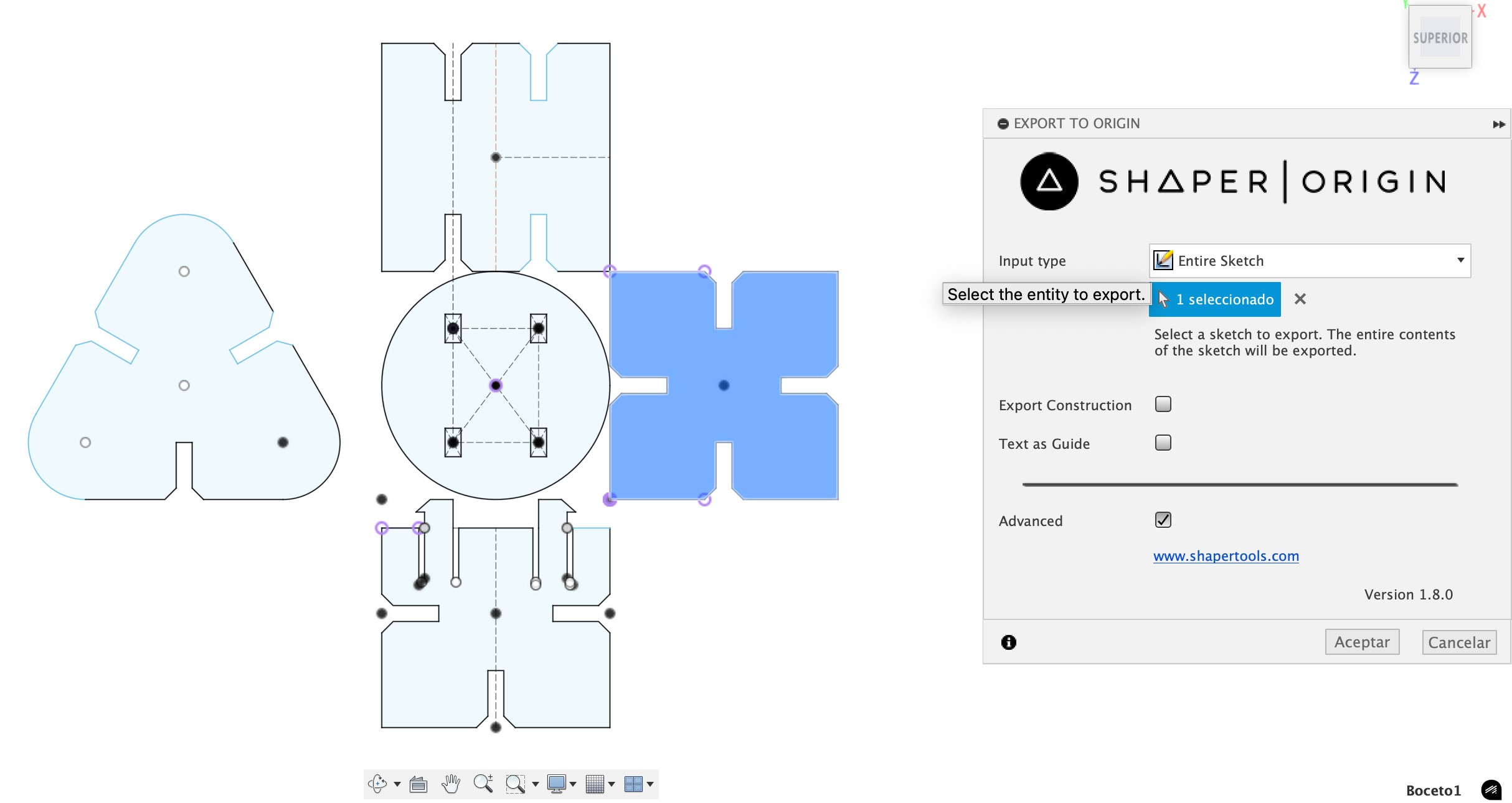The height and width of the screenshot is (803, 1512).
Task: Collapse the Export to Origin panel header
Action: [1003, 124]
